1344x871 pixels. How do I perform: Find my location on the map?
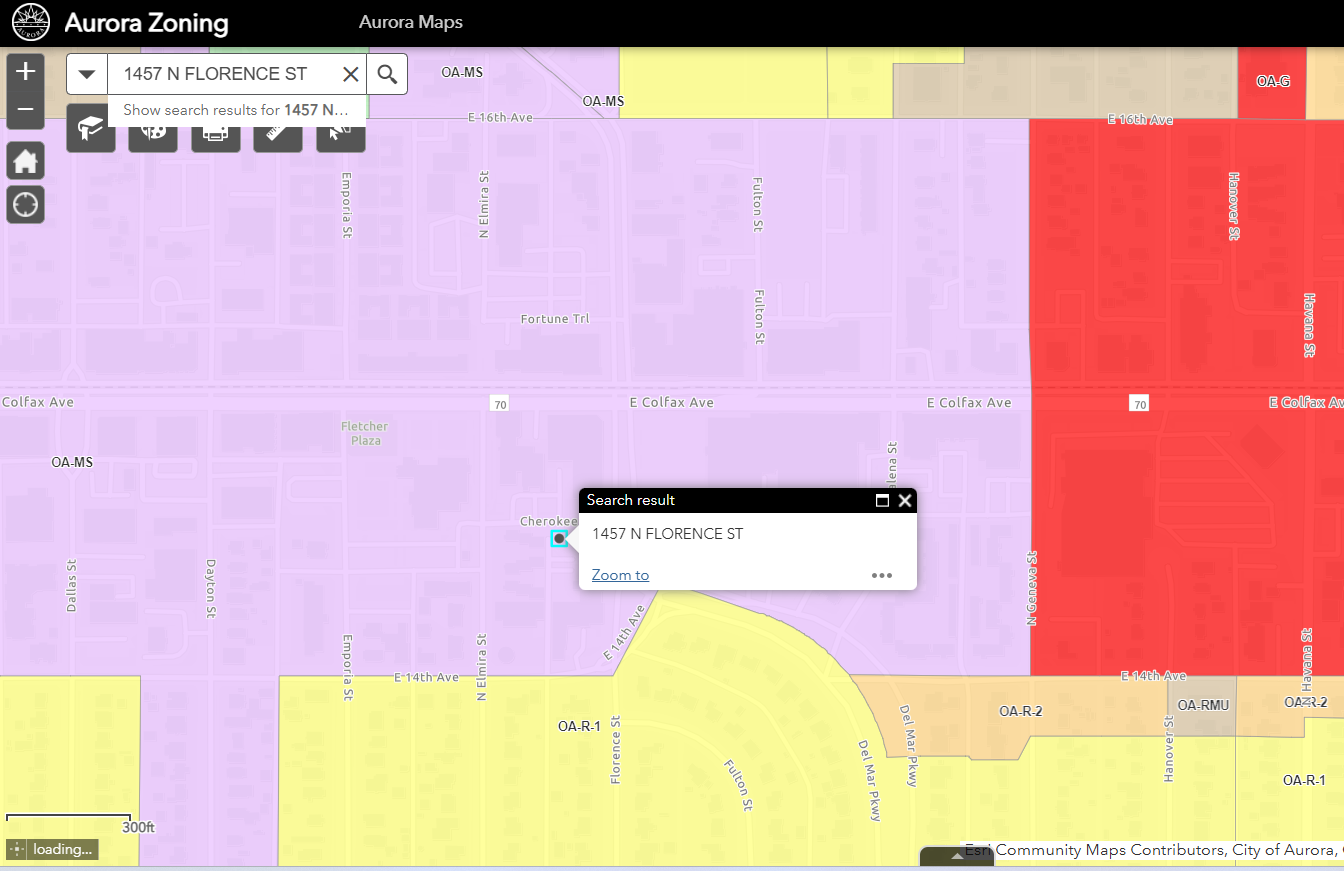(x=26, y=205)
